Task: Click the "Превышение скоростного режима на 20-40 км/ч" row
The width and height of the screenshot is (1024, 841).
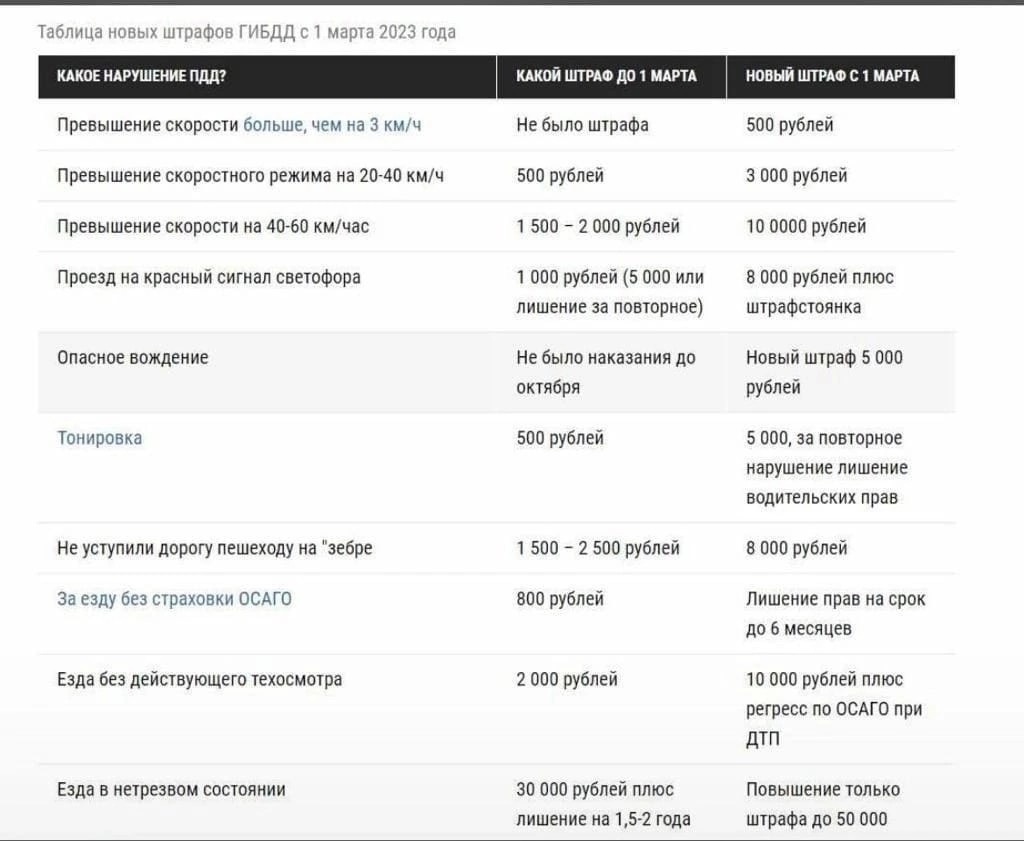Action: point(250,176)
